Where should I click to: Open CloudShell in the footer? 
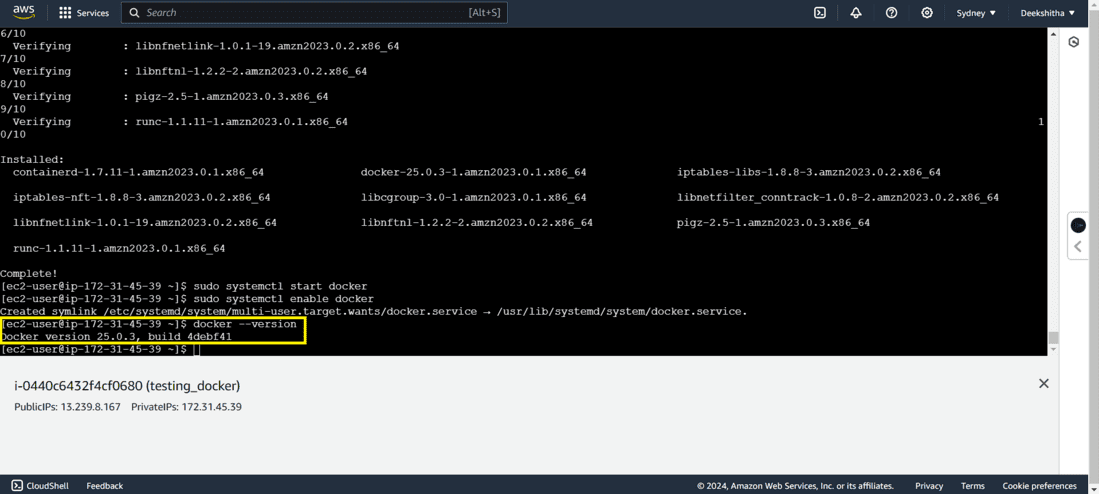tap(39, 486)
